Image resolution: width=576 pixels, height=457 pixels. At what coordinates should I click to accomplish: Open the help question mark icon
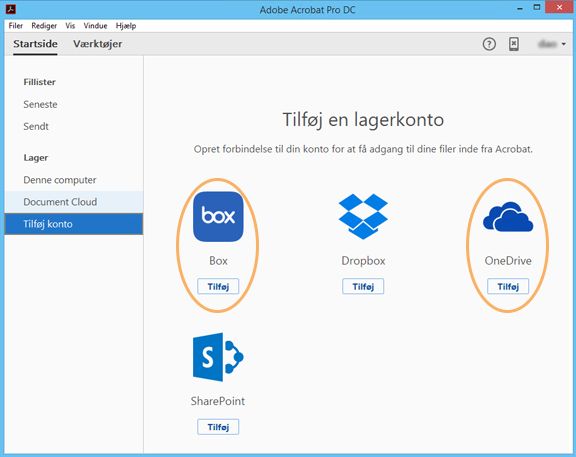[x=489, y=44]
